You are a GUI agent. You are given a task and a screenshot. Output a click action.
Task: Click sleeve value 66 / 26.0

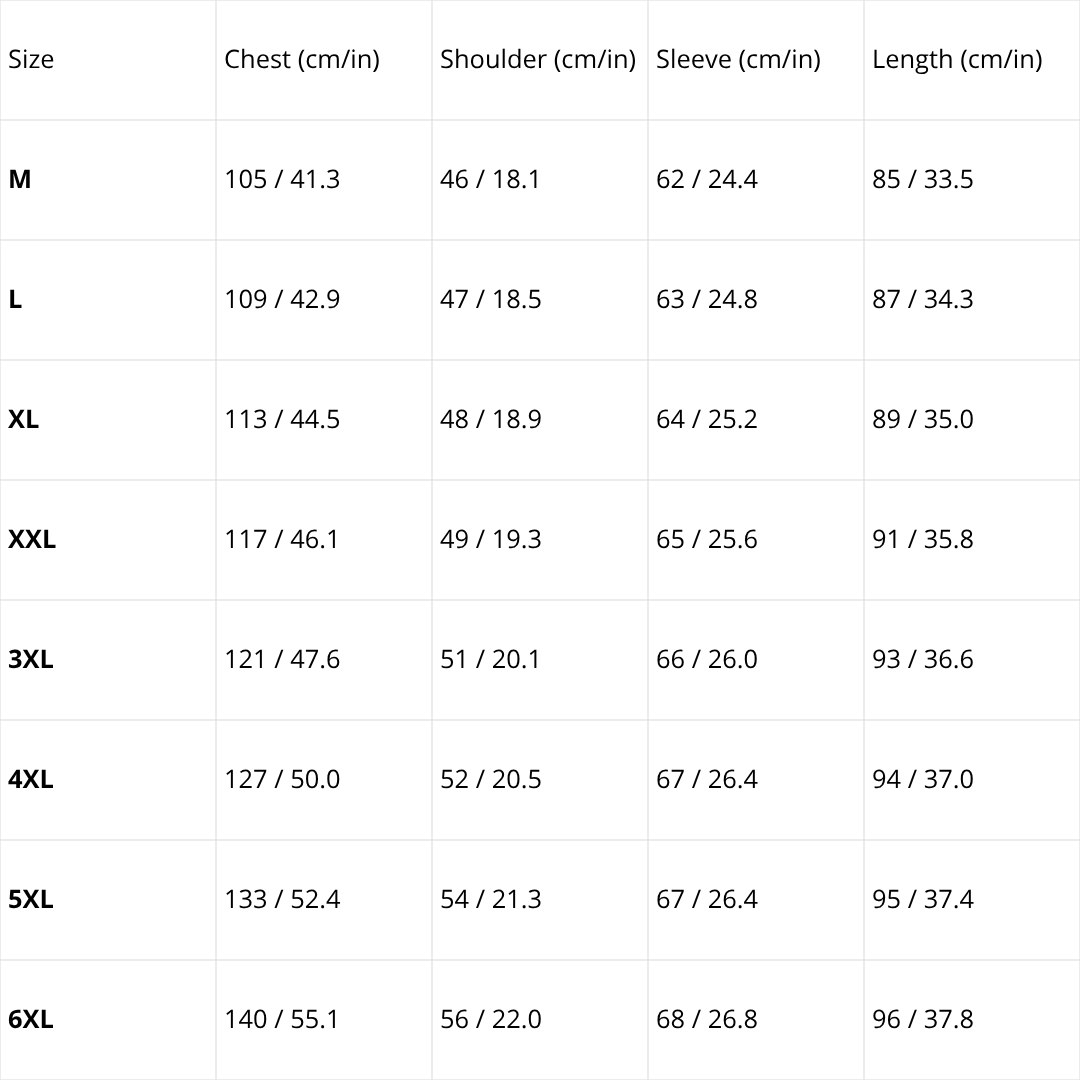(706, 660)
